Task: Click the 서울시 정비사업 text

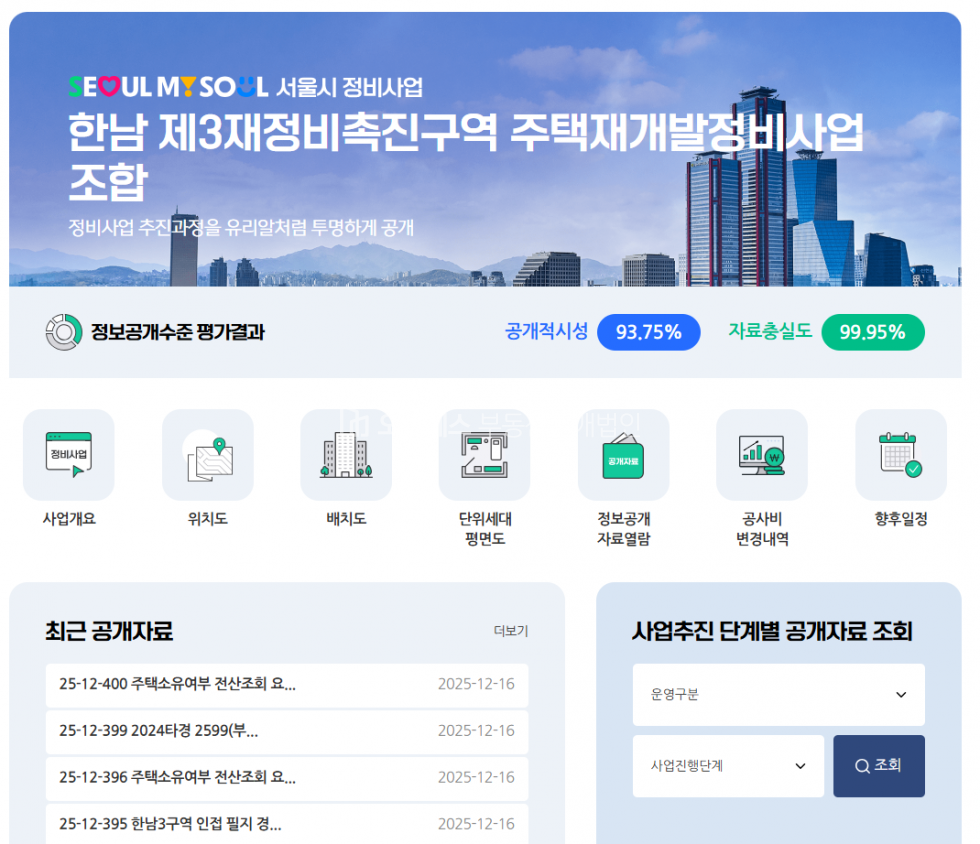Action: pyautogui.click(x=349, y=88)
